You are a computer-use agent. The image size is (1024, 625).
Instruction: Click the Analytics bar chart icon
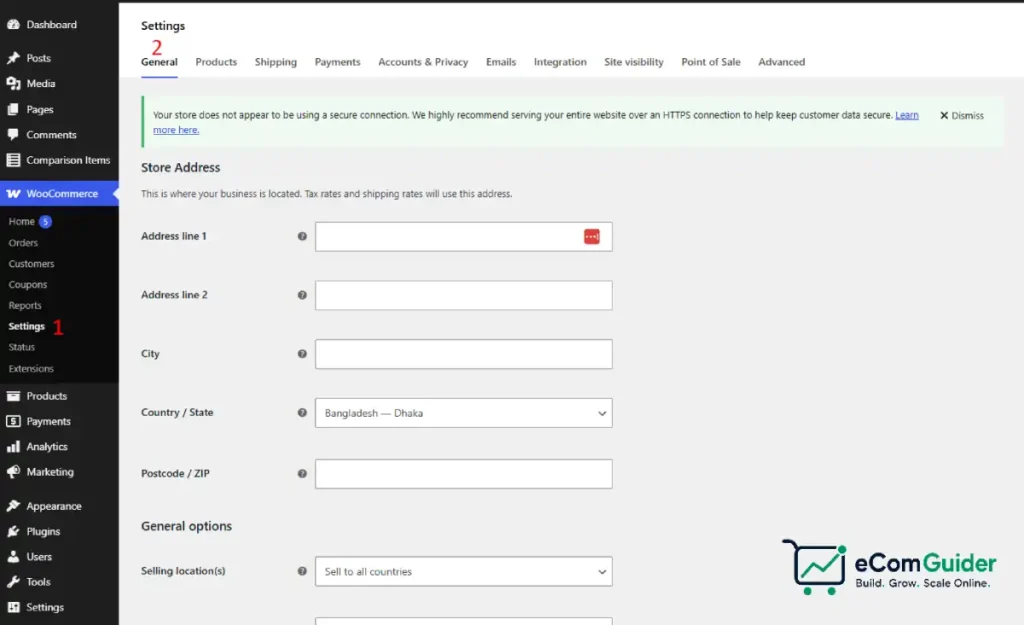click(13, 447)
